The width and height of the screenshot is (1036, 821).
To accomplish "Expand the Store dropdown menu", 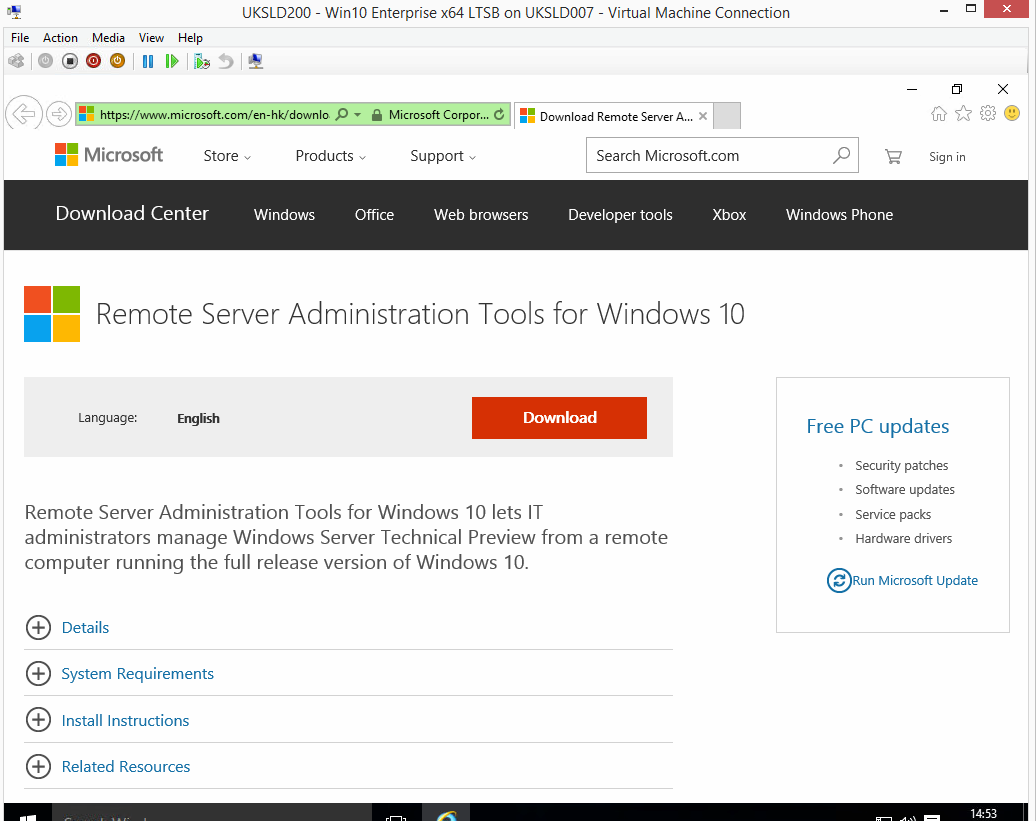I will pyautogui.click(x=227, y=156).
